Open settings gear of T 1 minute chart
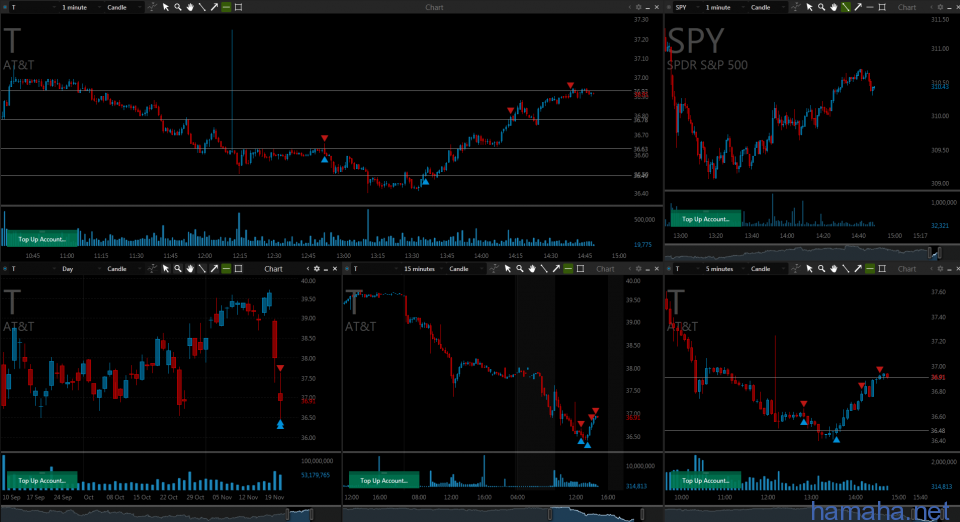 pyautogui.click(x=639, y=7)
